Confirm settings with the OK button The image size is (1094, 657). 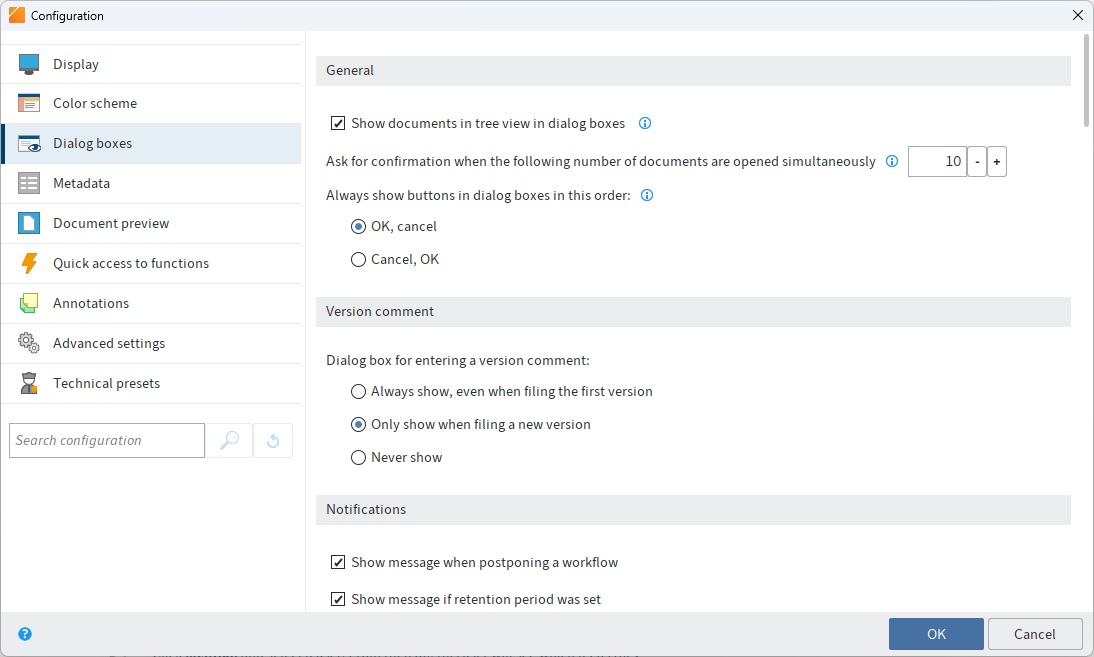pos(935,633)
